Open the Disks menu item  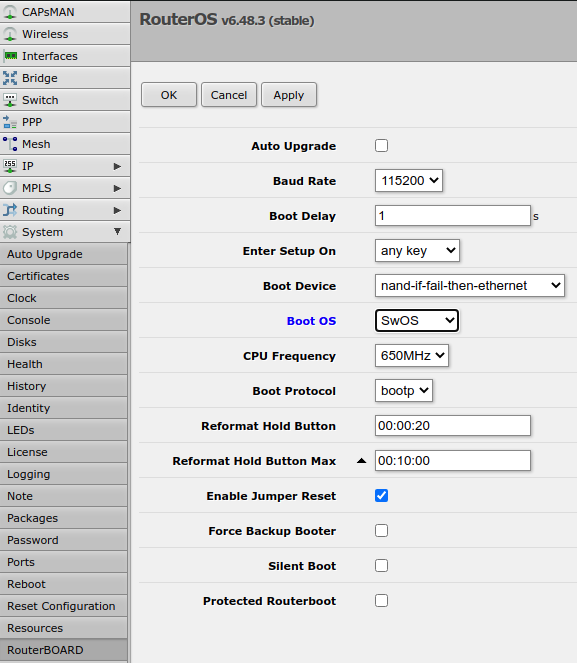63,342
